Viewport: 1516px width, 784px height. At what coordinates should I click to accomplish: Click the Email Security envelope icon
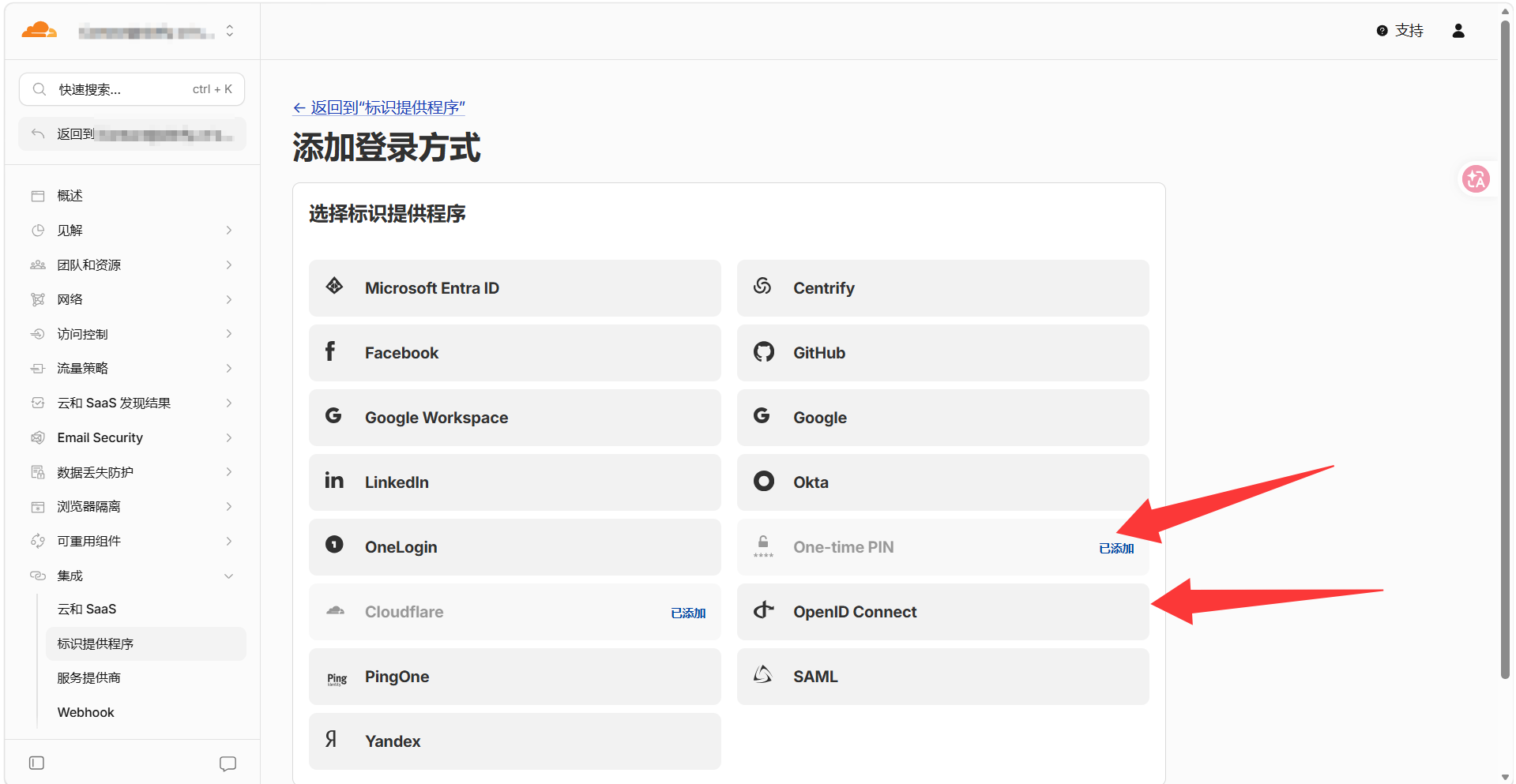coord(38,437)
